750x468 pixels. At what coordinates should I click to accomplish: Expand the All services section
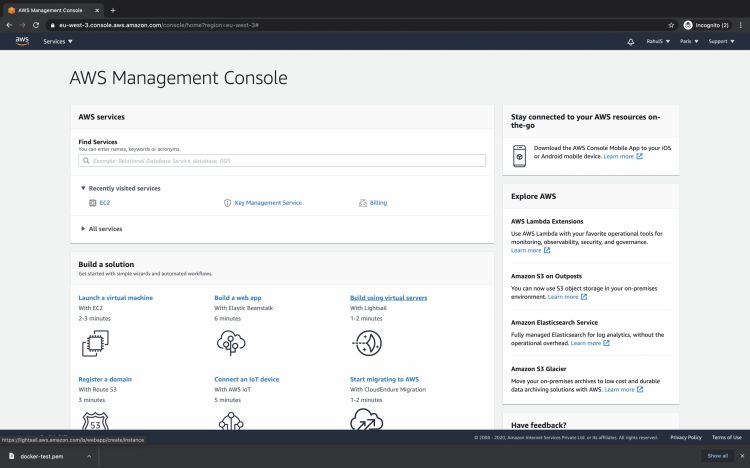105,229
